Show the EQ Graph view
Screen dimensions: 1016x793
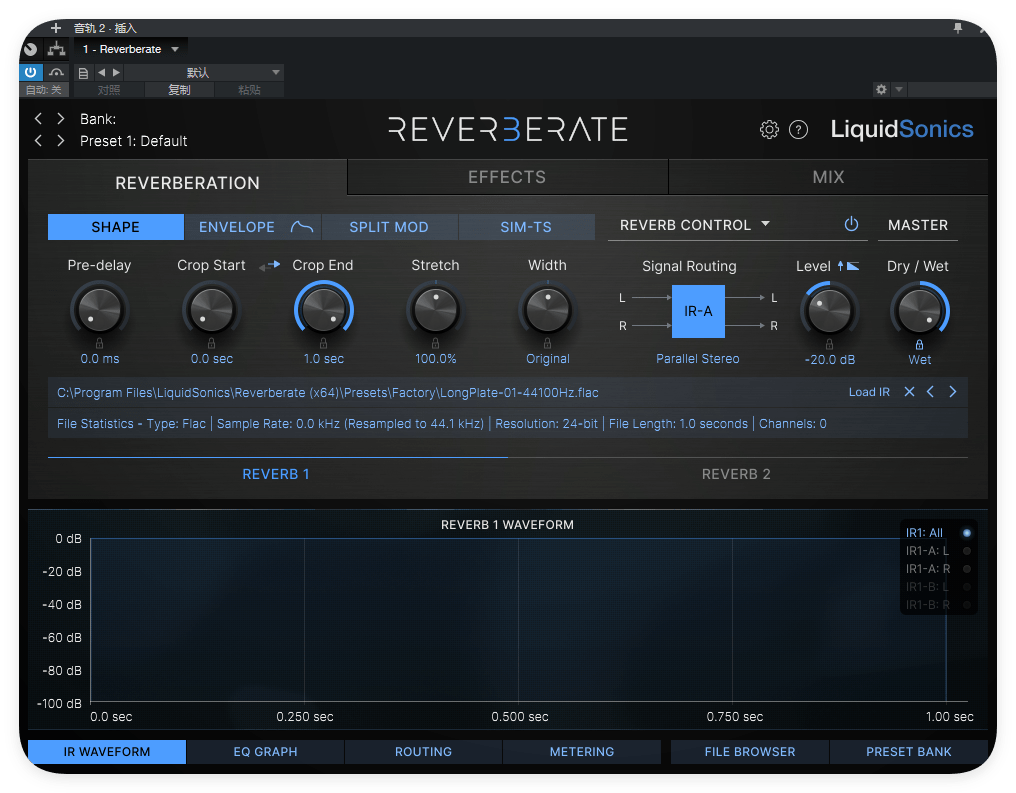265,752
